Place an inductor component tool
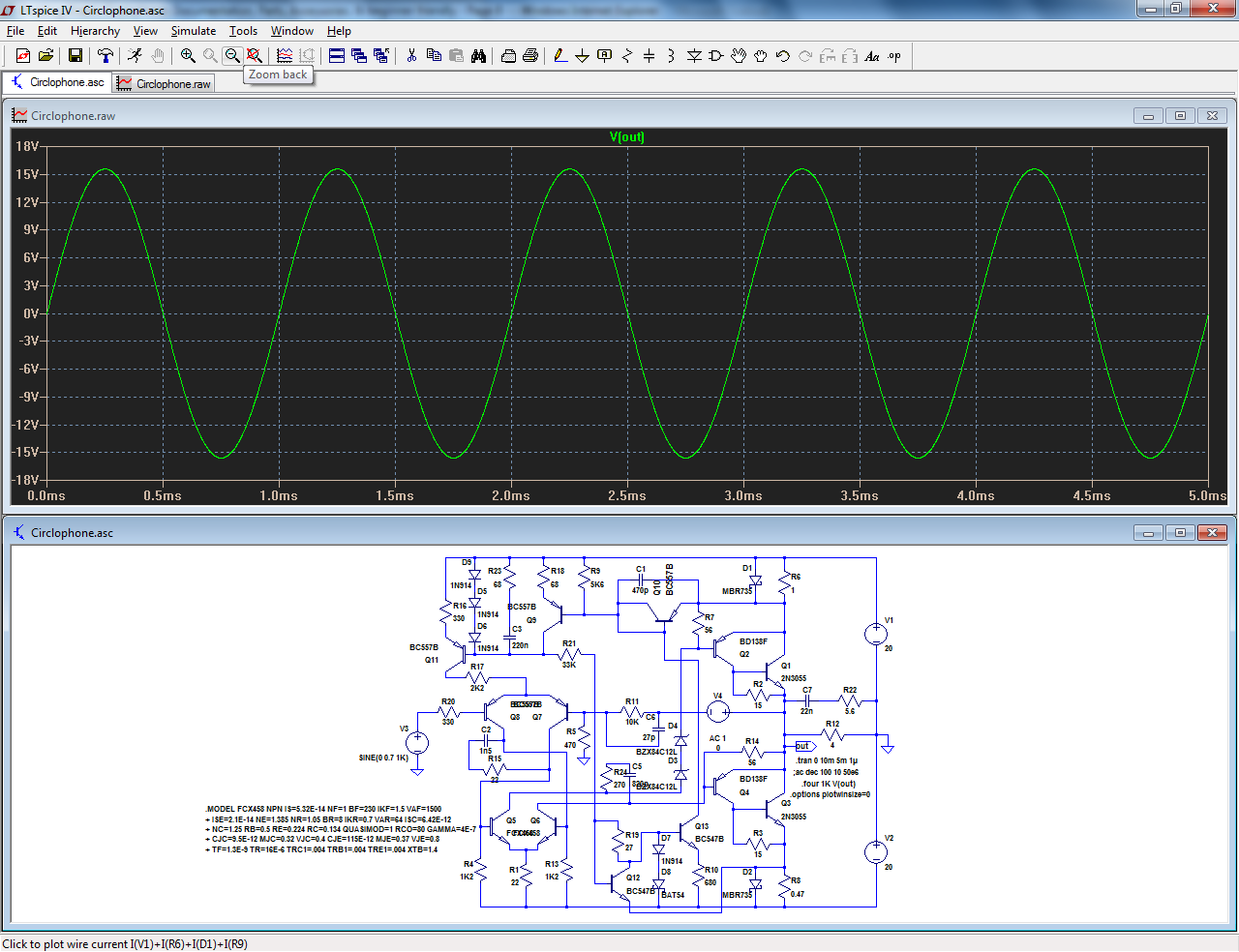This screenshot has height=952, width=1239. pos(672,56)
